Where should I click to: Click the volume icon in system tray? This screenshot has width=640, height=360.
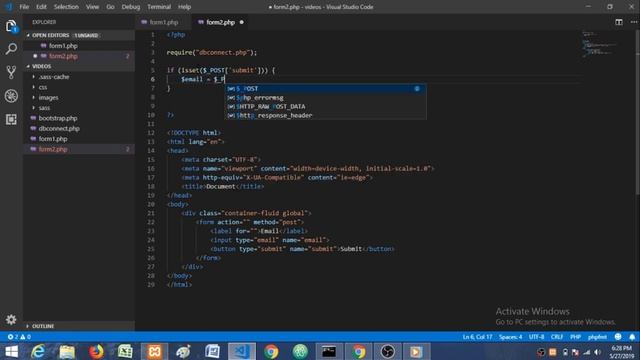click(x=598, y=352)
